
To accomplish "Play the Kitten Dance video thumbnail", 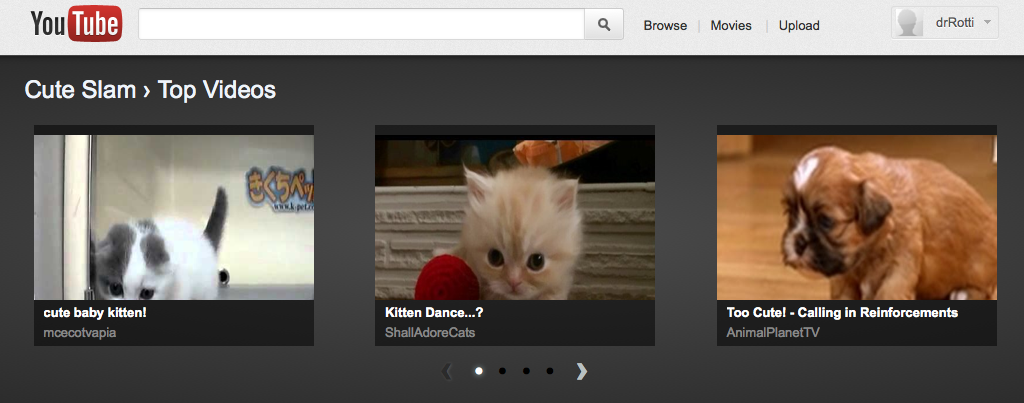I will [515, 215].
